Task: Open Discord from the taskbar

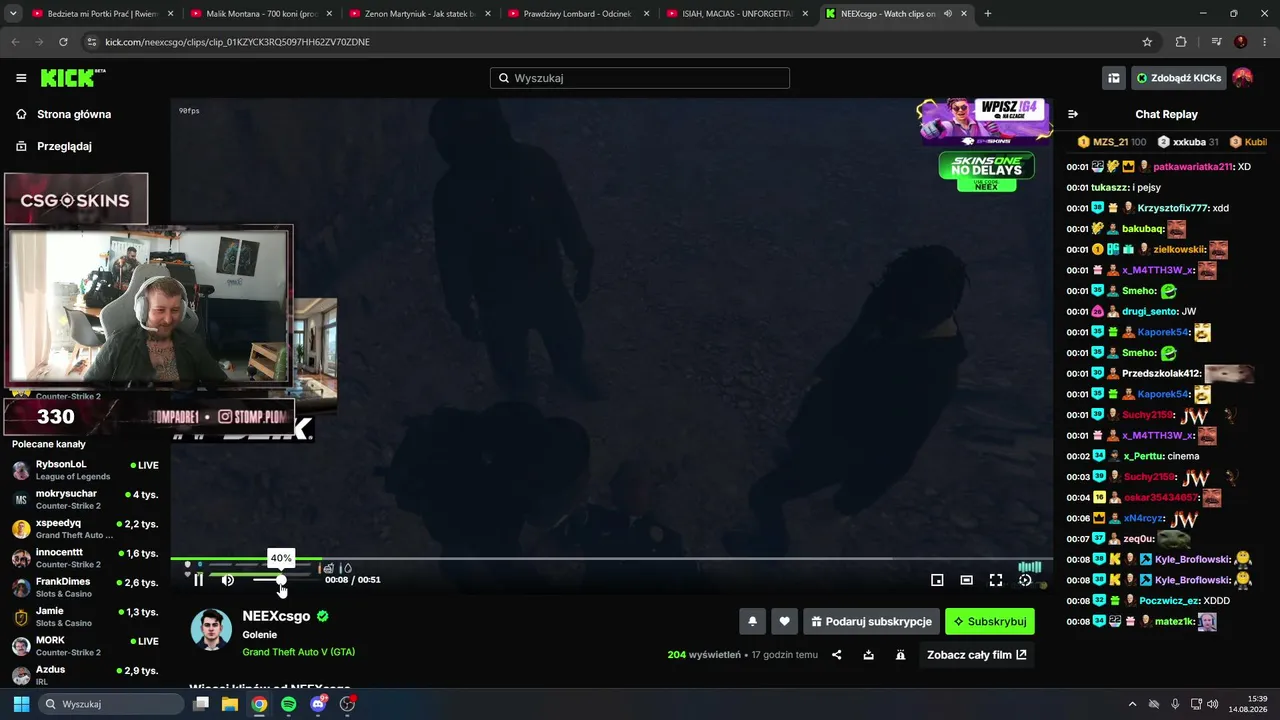Action: point(318,704)
